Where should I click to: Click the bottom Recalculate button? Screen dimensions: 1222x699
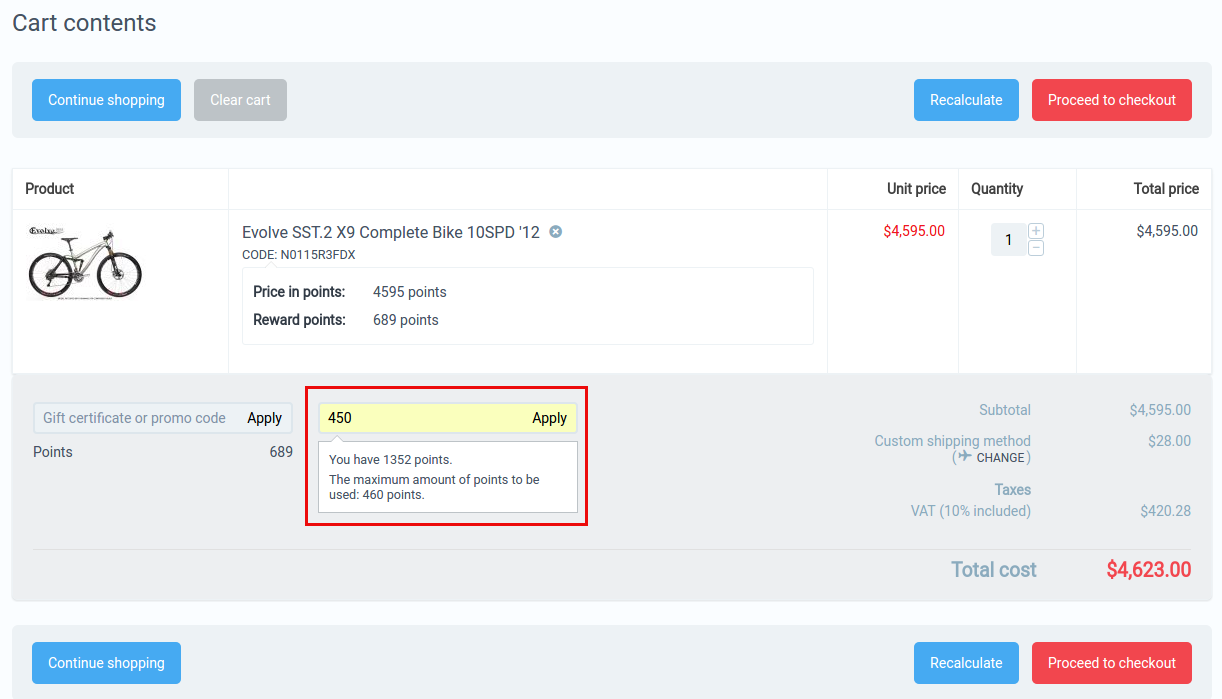click(x=966, y=663)
